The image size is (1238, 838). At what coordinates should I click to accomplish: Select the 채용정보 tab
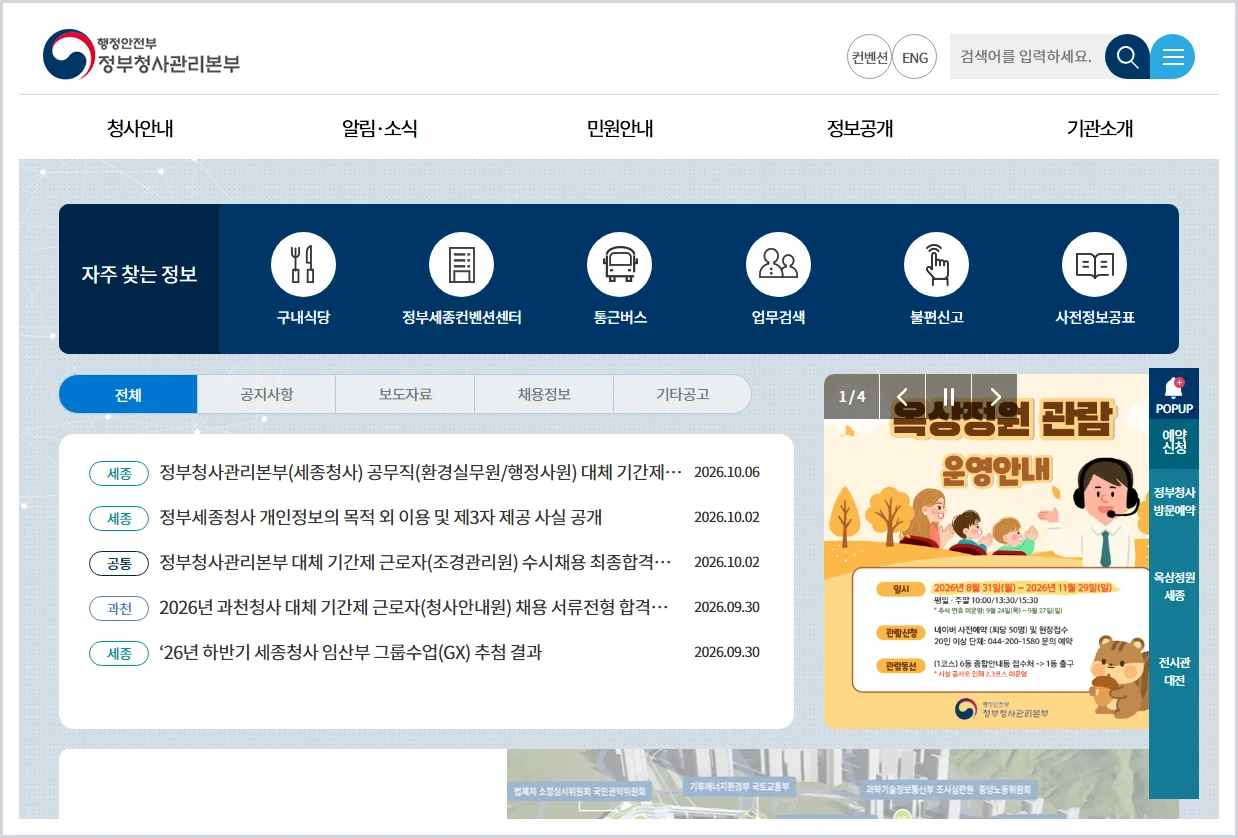coord(544,394)
